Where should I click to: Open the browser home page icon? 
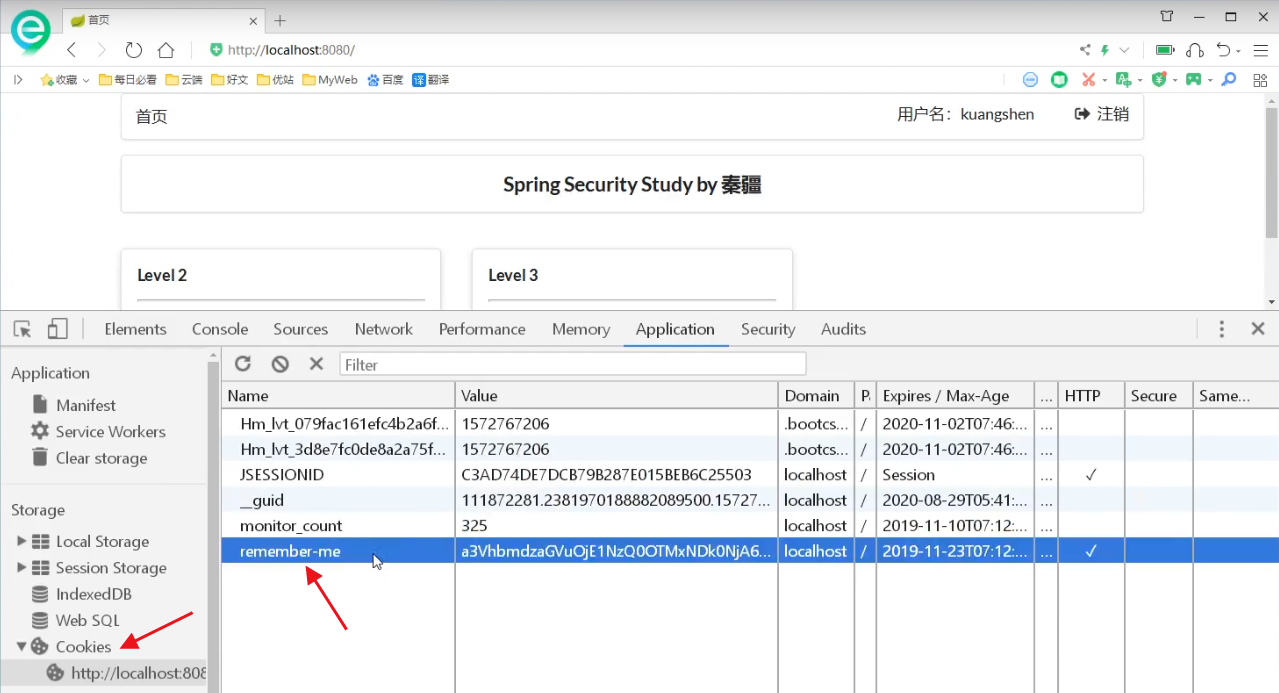(166, 50)
